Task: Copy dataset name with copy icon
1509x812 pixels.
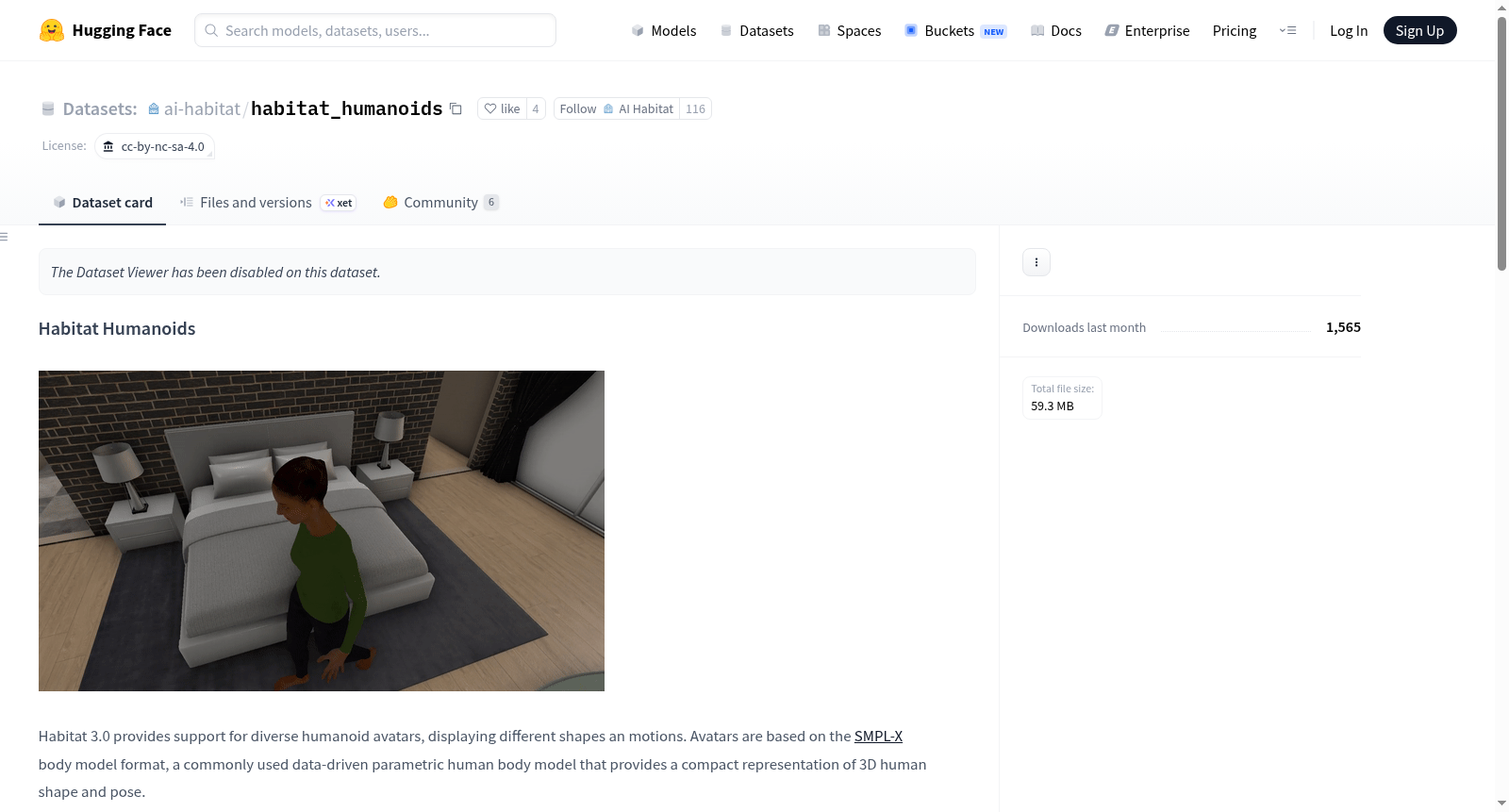Action: pos(456,108)
